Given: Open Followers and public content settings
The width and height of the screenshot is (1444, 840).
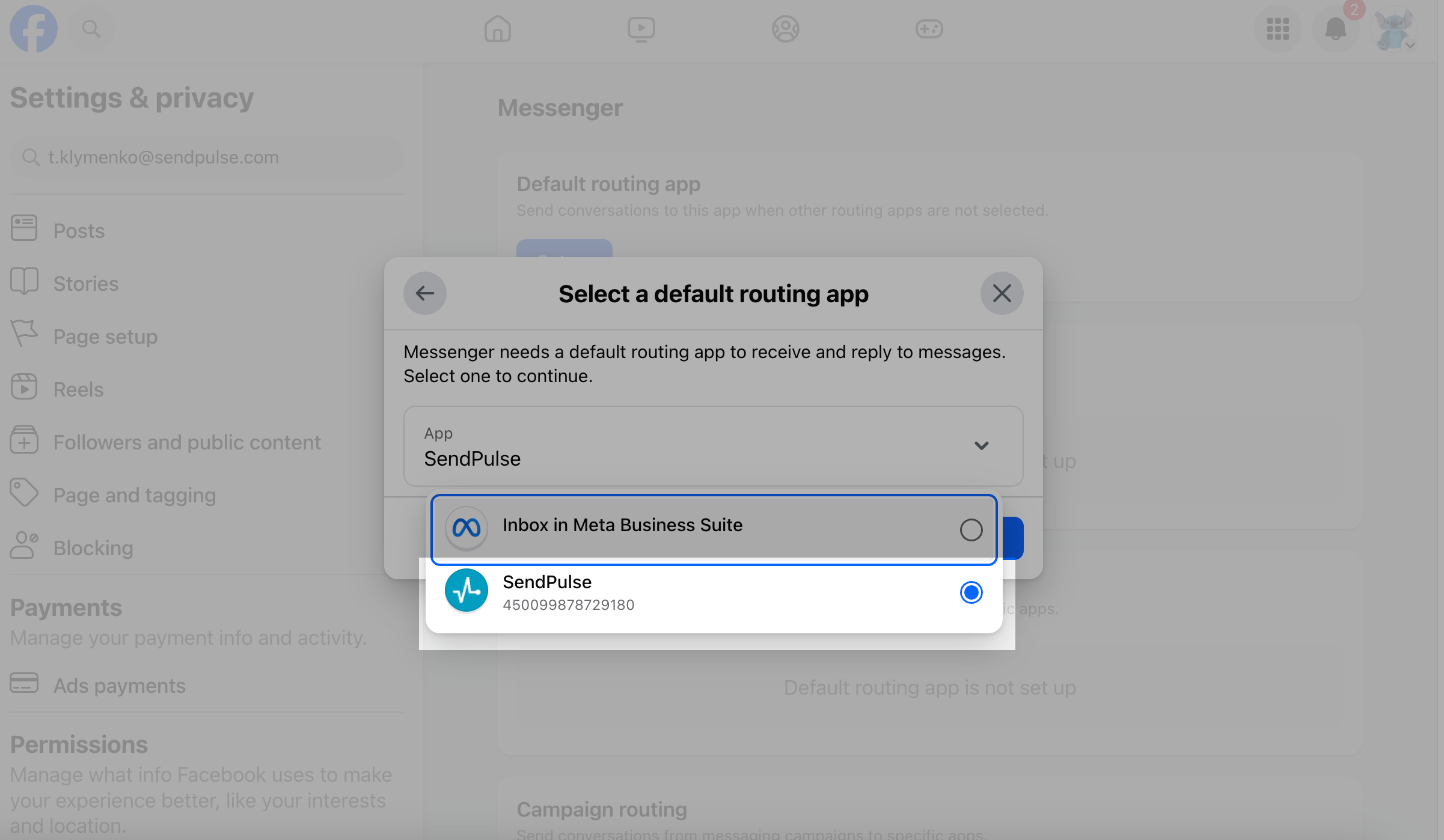Looking at the screenshot, I should tap(187, 442).
